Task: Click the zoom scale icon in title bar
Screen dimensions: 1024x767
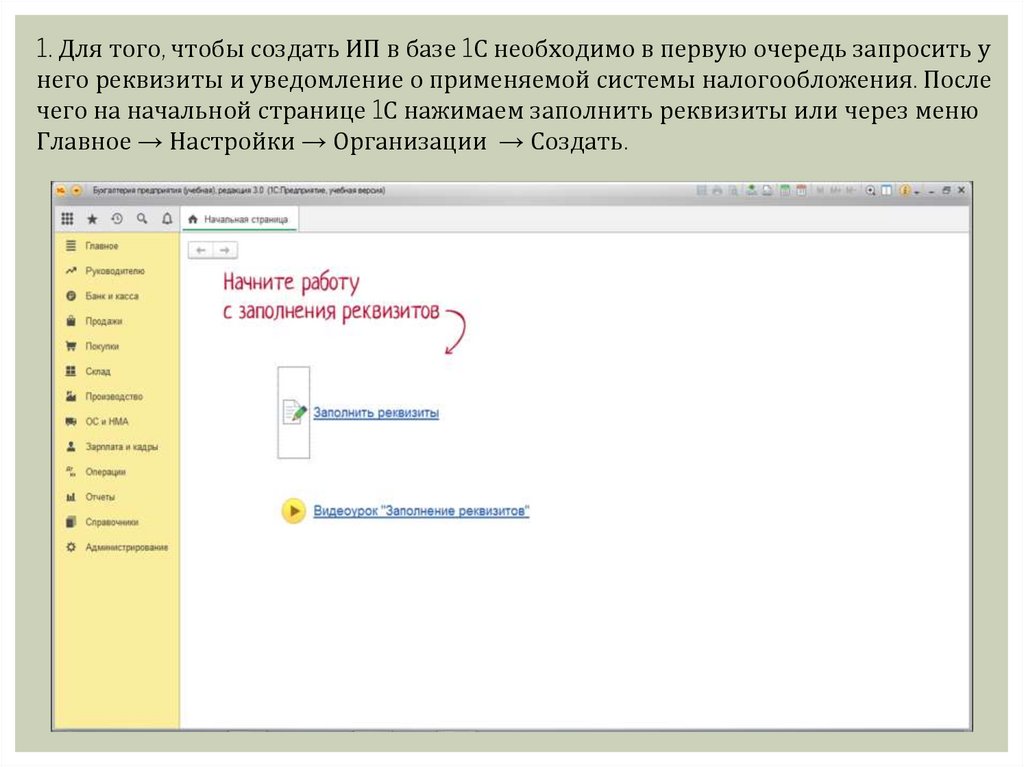Action: click(x=871, y=190)
